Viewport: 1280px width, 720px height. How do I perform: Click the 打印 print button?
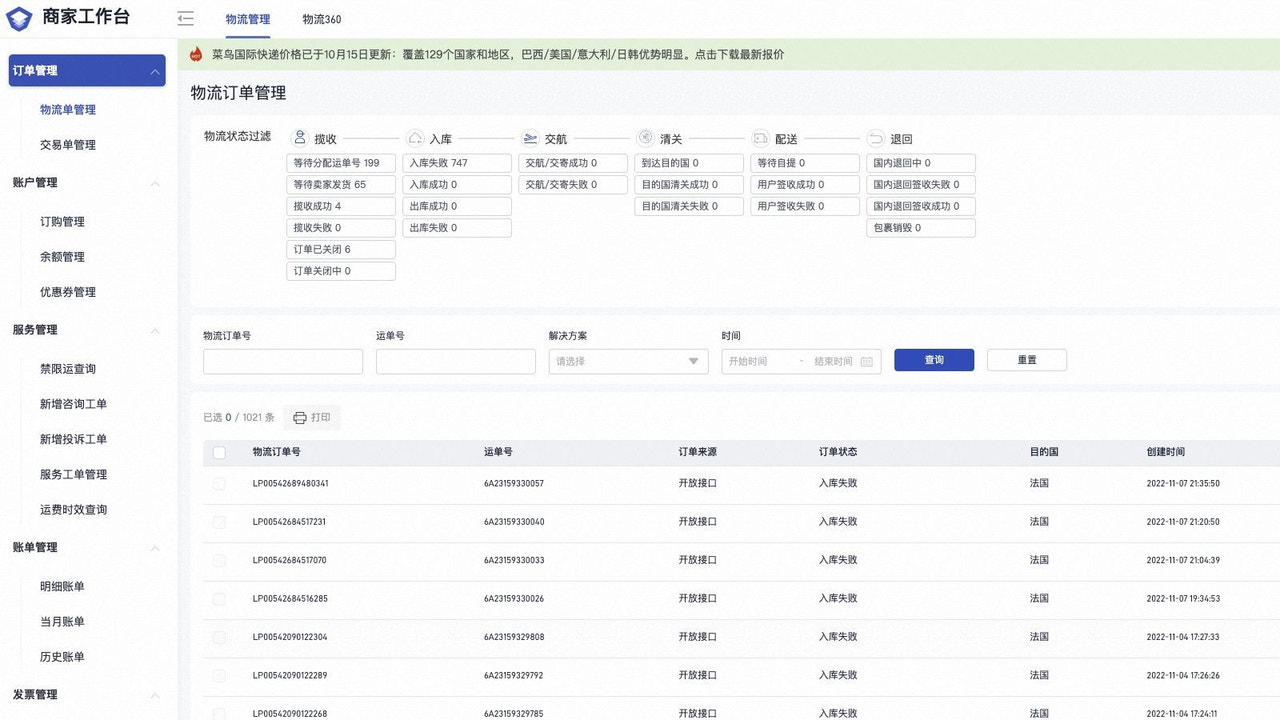click(312, 417)
